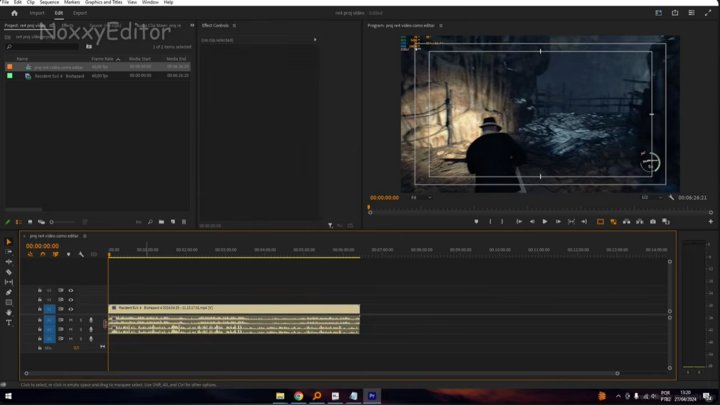Toggle linked selection in timeline
The image size is (720, 405).
click(56, 254)
